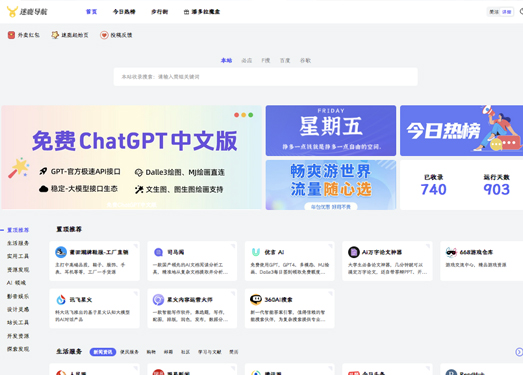The image size is (523, 375).
Task: Click the 投稿反馈 heart icon
Action: click(x=104, y=35)
